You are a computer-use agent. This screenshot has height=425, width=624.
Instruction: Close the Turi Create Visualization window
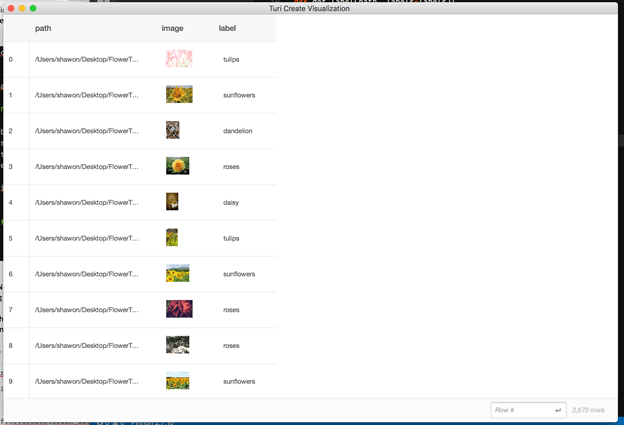pos(11,8)
